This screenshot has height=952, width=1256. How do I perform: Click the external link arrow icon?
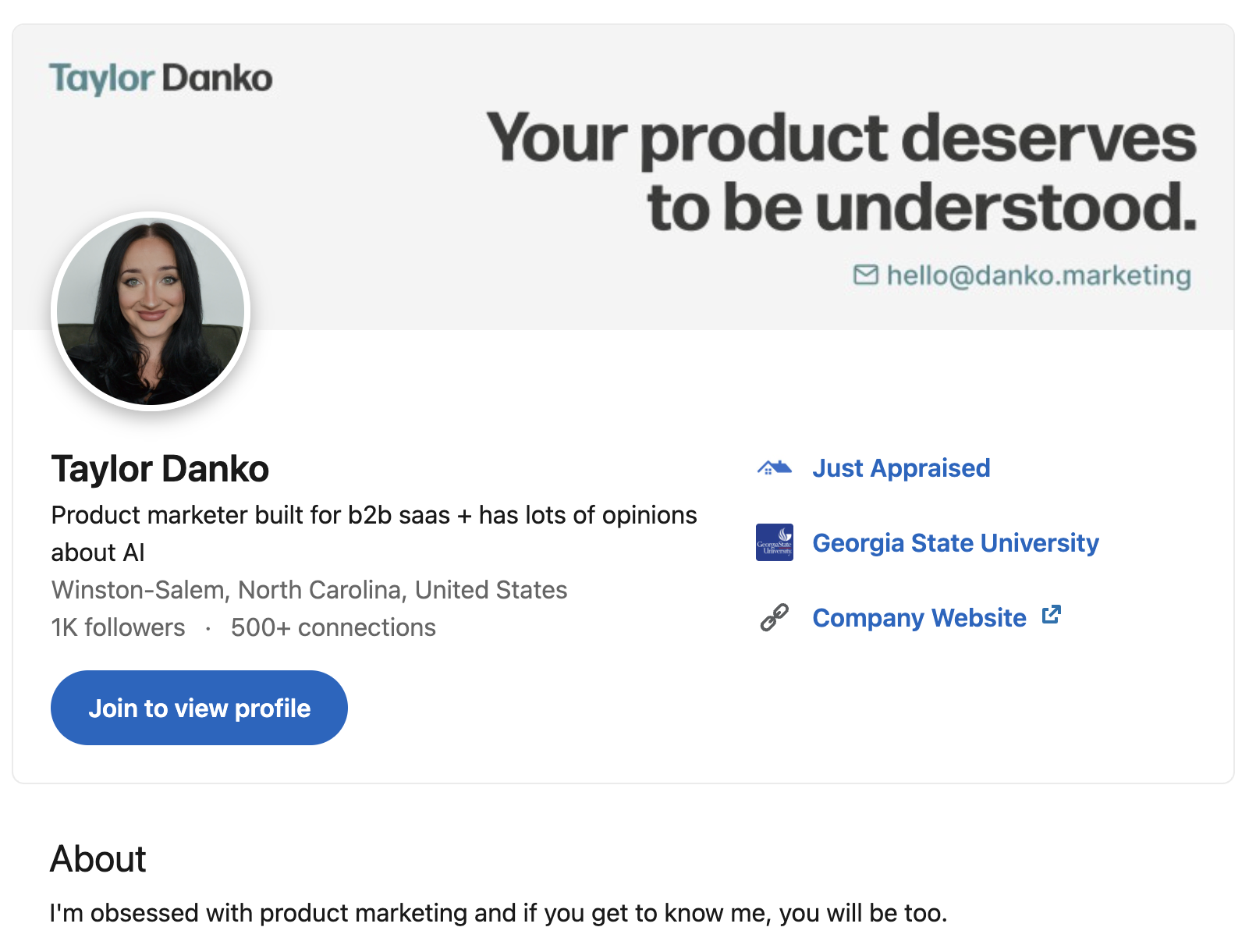[1052, 615]
